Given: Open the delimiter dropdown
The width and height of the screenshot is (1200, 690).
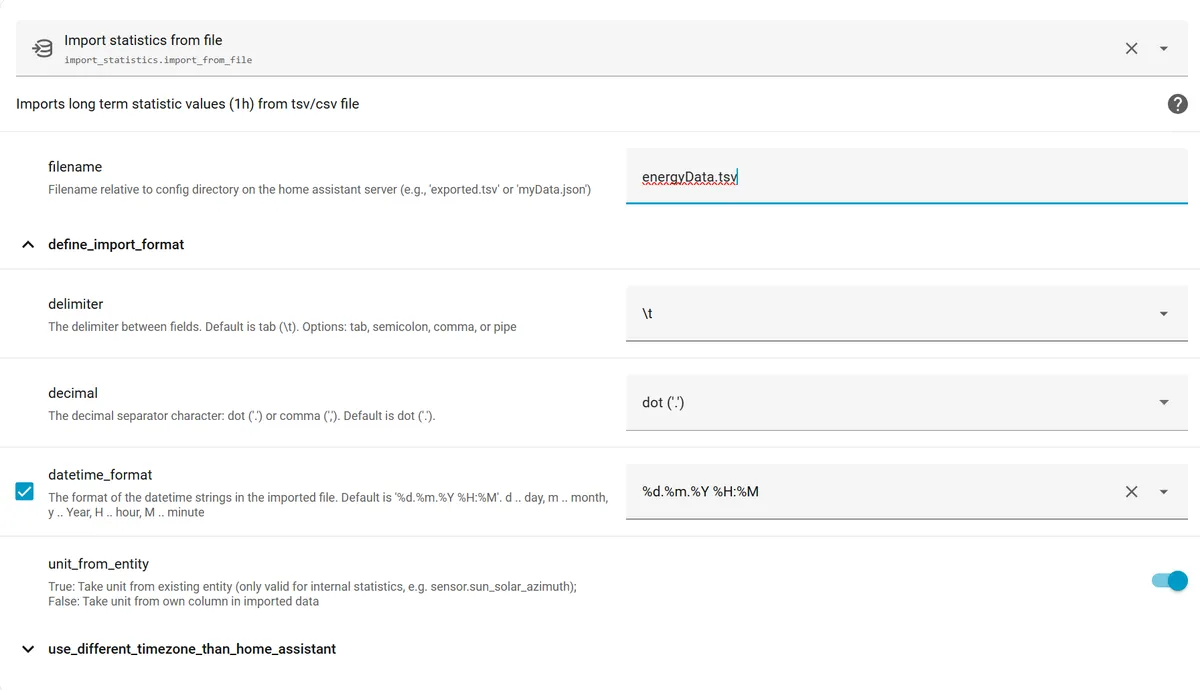Looking at the screenshot, I should pyautogui.click(x=906, y=313).
